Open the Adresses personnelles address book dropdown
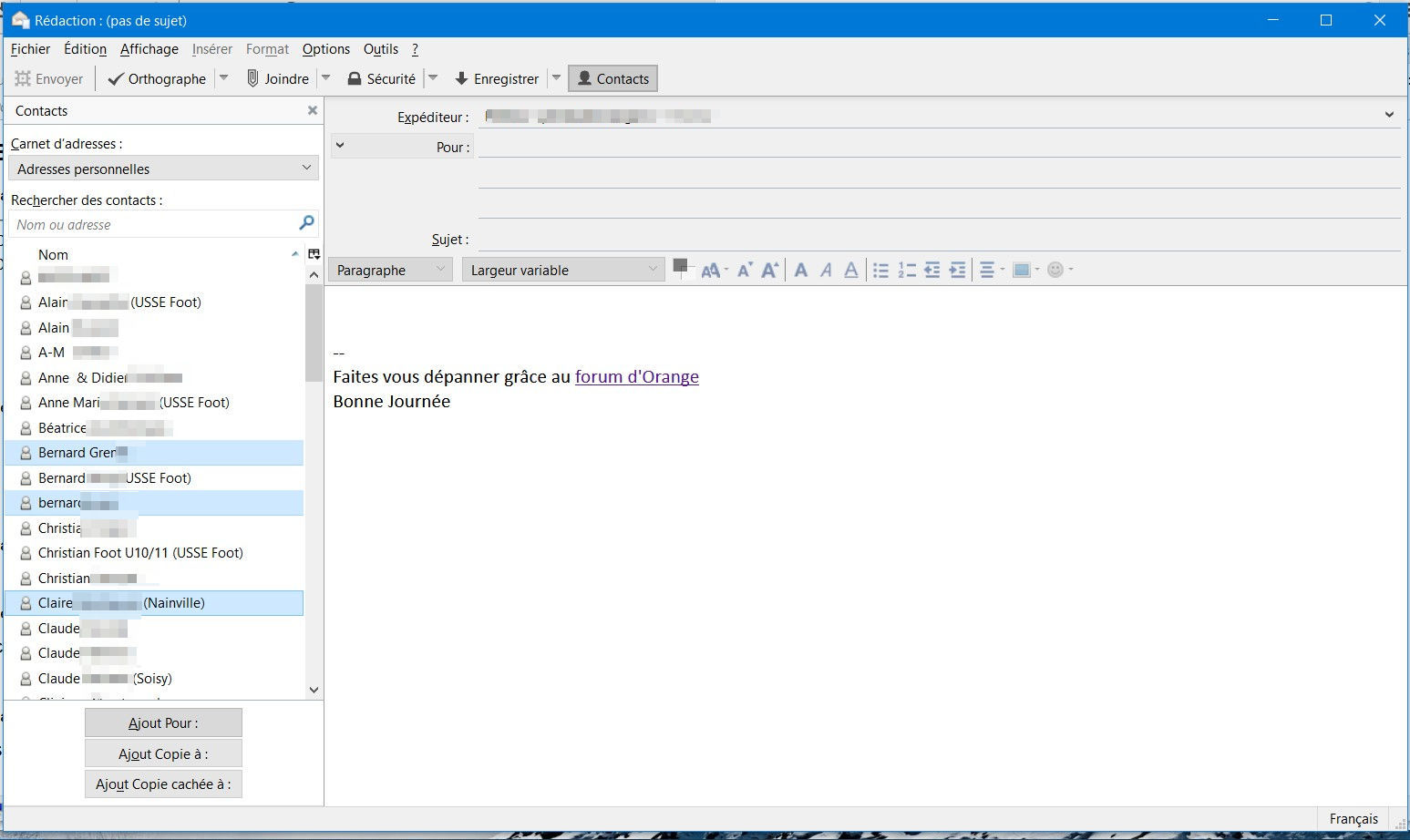Viewport: 1410px width, 840px height. pos(163,169)
